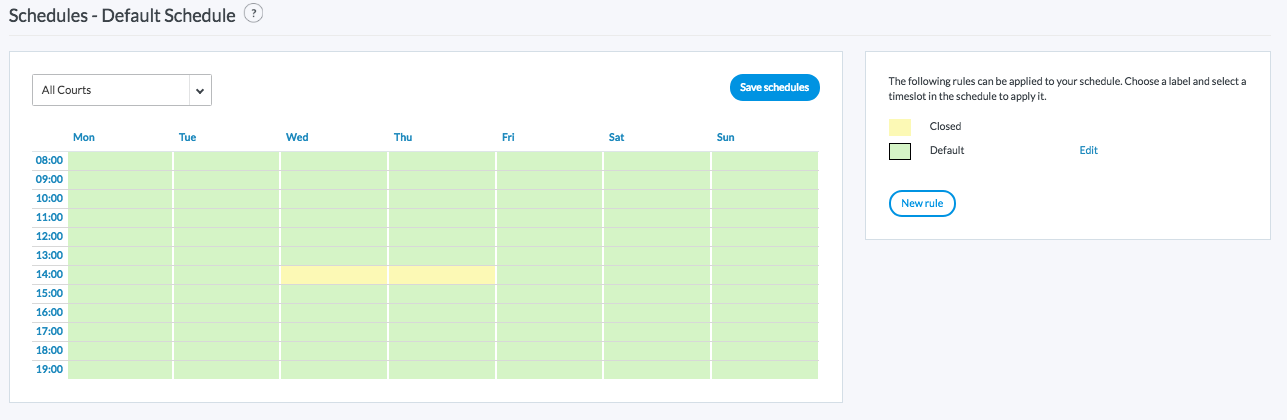Select the yellow Closed rule swatch
Viewport: 1287px width, 420px height.
pyautogui.click(x=900, y=127)
